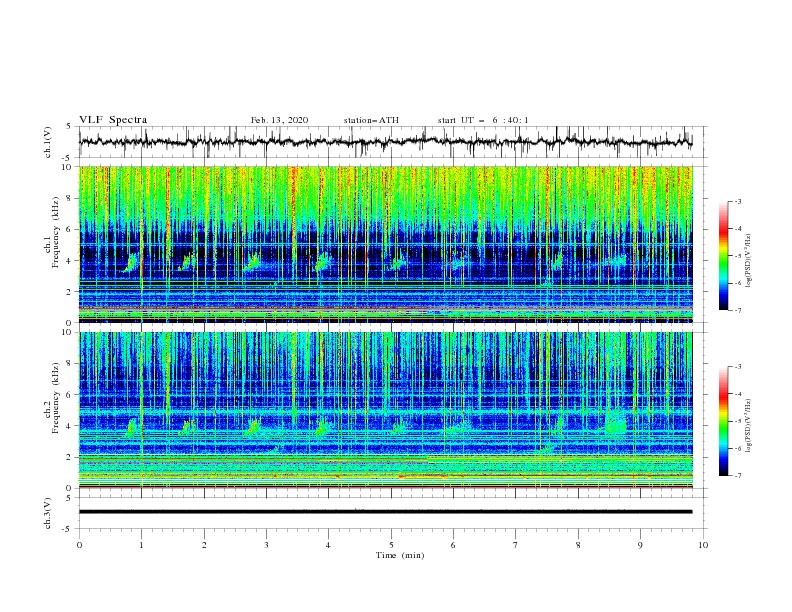Click the upper "log(PSD)(V²/Hz)" color bar label
This screenshot has width=792, height=612.
(749, 260)
